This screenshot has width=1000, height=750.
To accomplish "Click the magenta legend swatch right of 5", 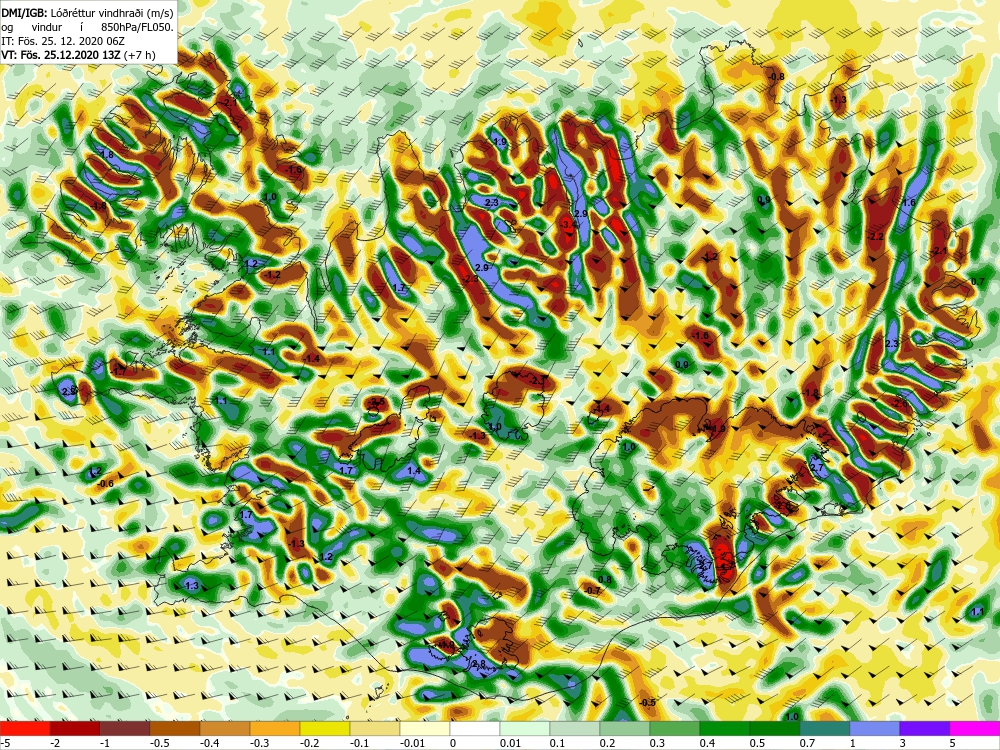I will pos(975,728).
